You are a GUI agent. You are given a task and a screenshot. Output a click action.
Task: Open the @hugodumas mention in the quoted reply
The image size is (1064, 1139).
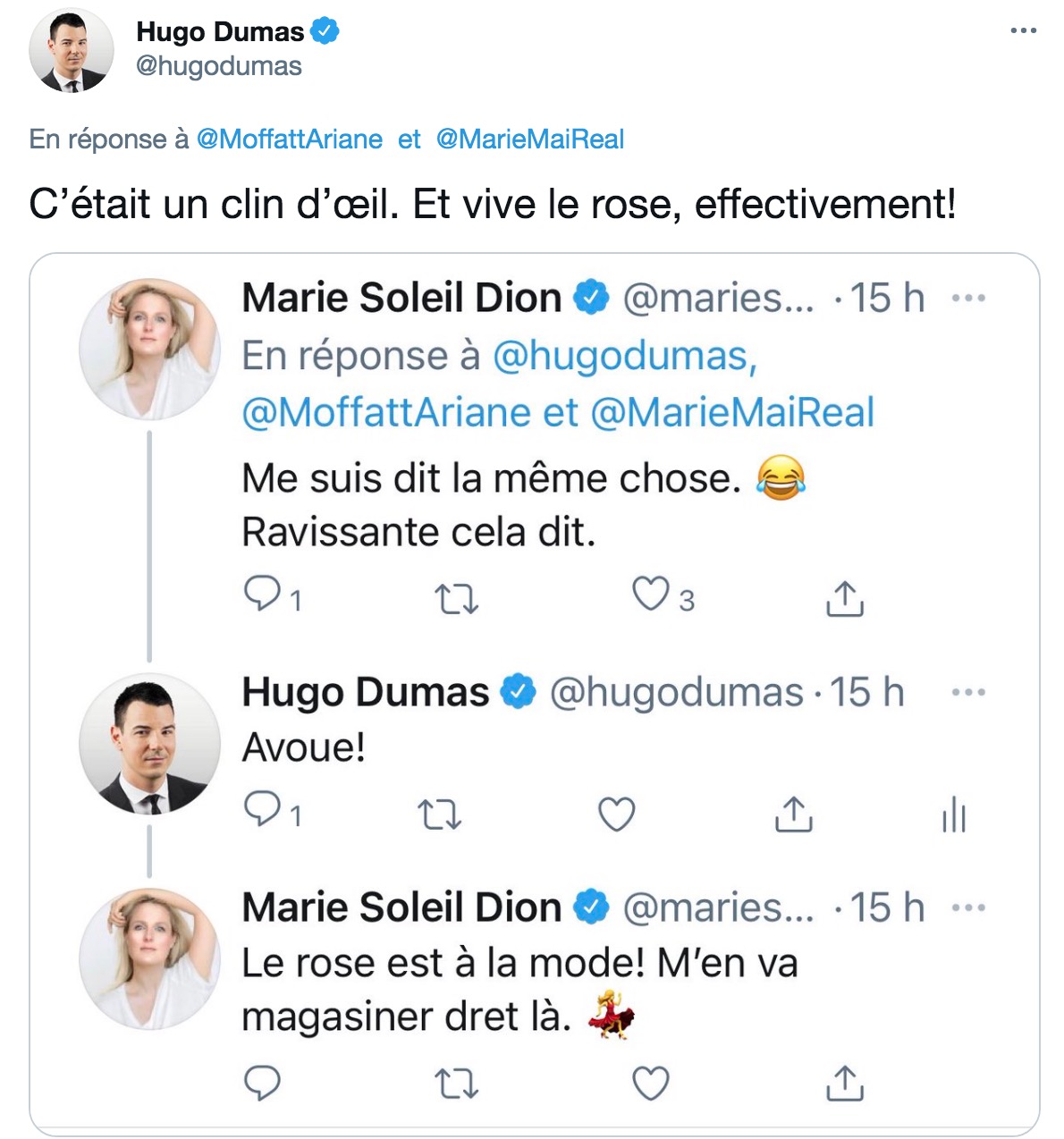pyautogui.click(x=624, y=357)
